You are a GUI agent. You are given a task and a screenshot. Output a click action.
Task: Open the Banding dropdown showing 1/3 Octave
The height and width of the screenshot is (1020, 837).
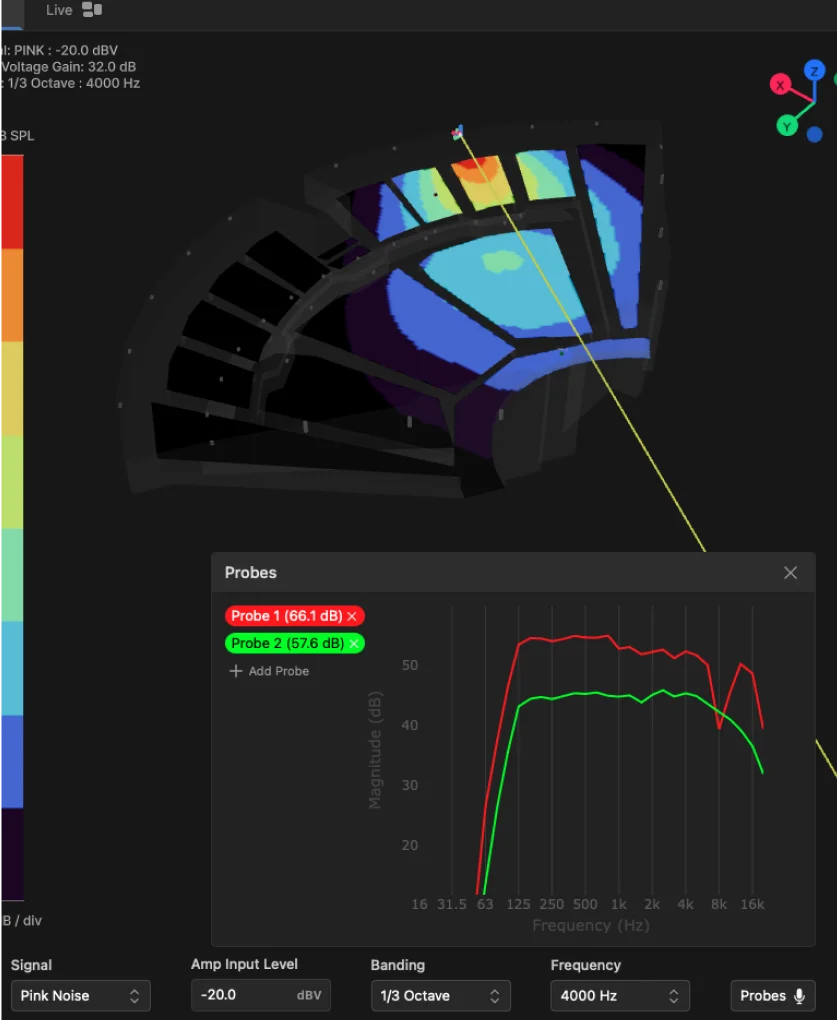tap(440, 995)
